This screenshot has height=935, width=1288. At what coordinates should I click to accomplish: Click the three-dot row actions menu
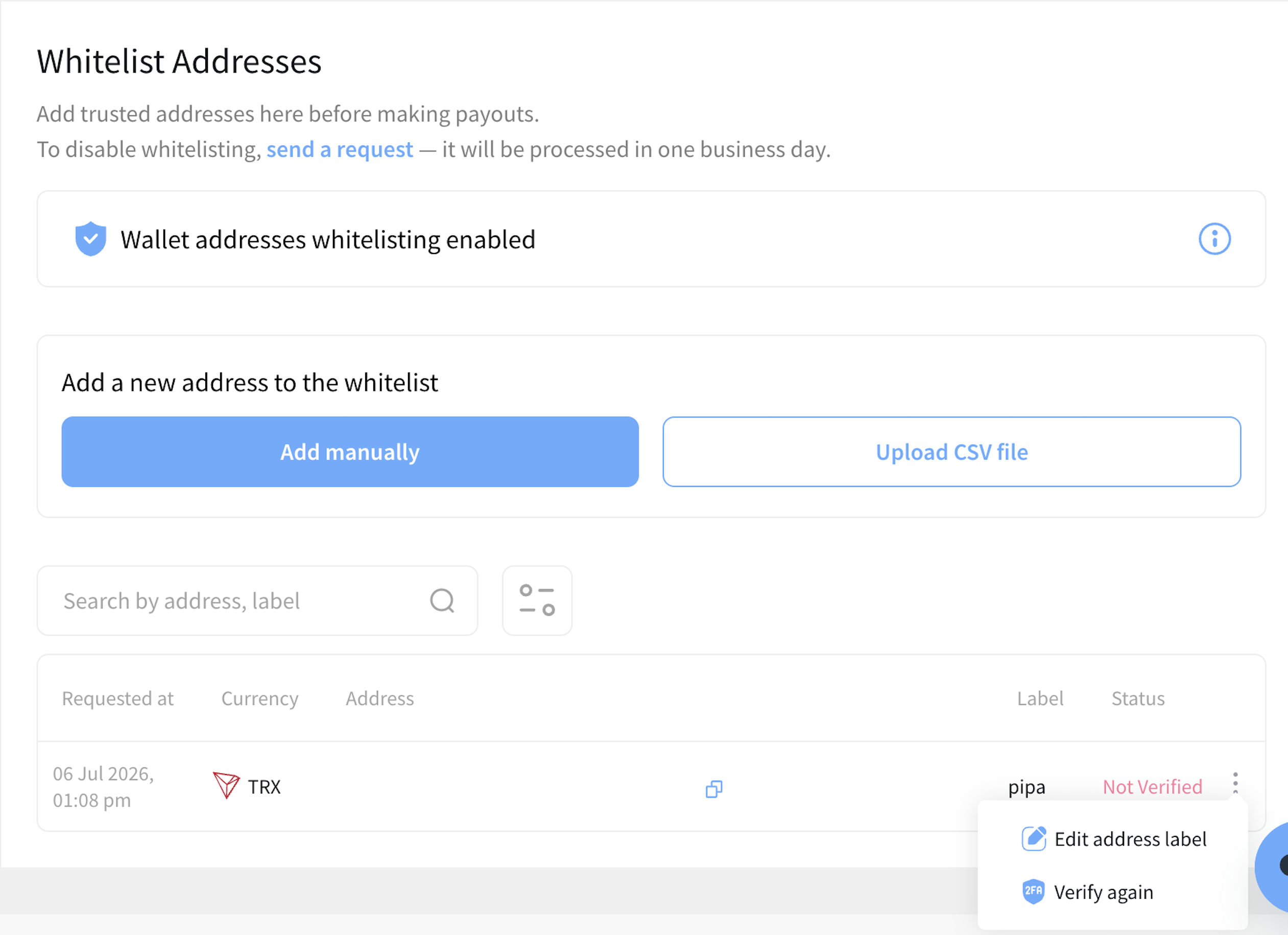[1235, 783]
